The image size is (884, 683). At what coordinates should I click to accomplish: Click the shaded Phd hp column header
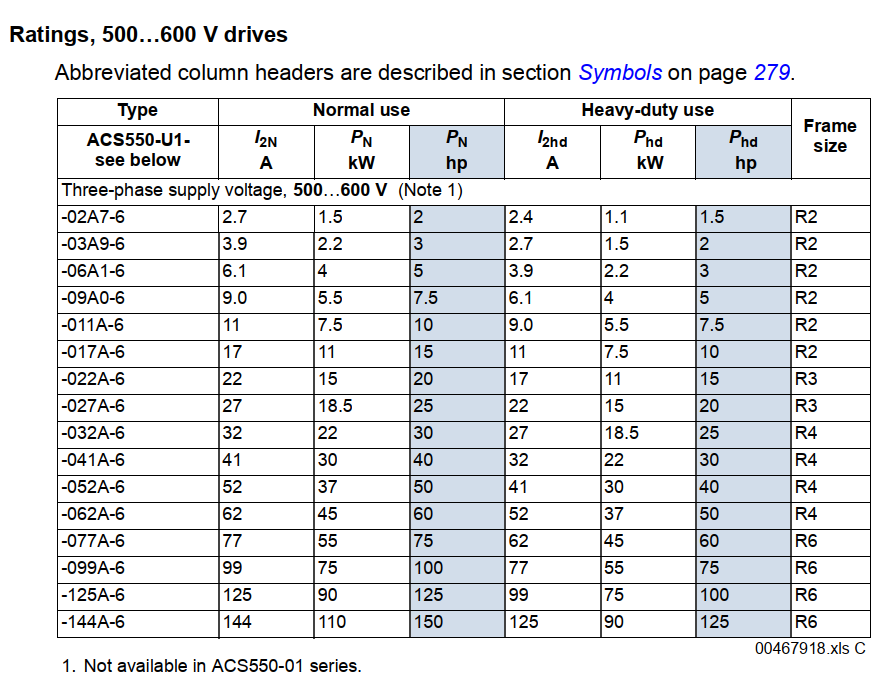(x=743, y=151)
